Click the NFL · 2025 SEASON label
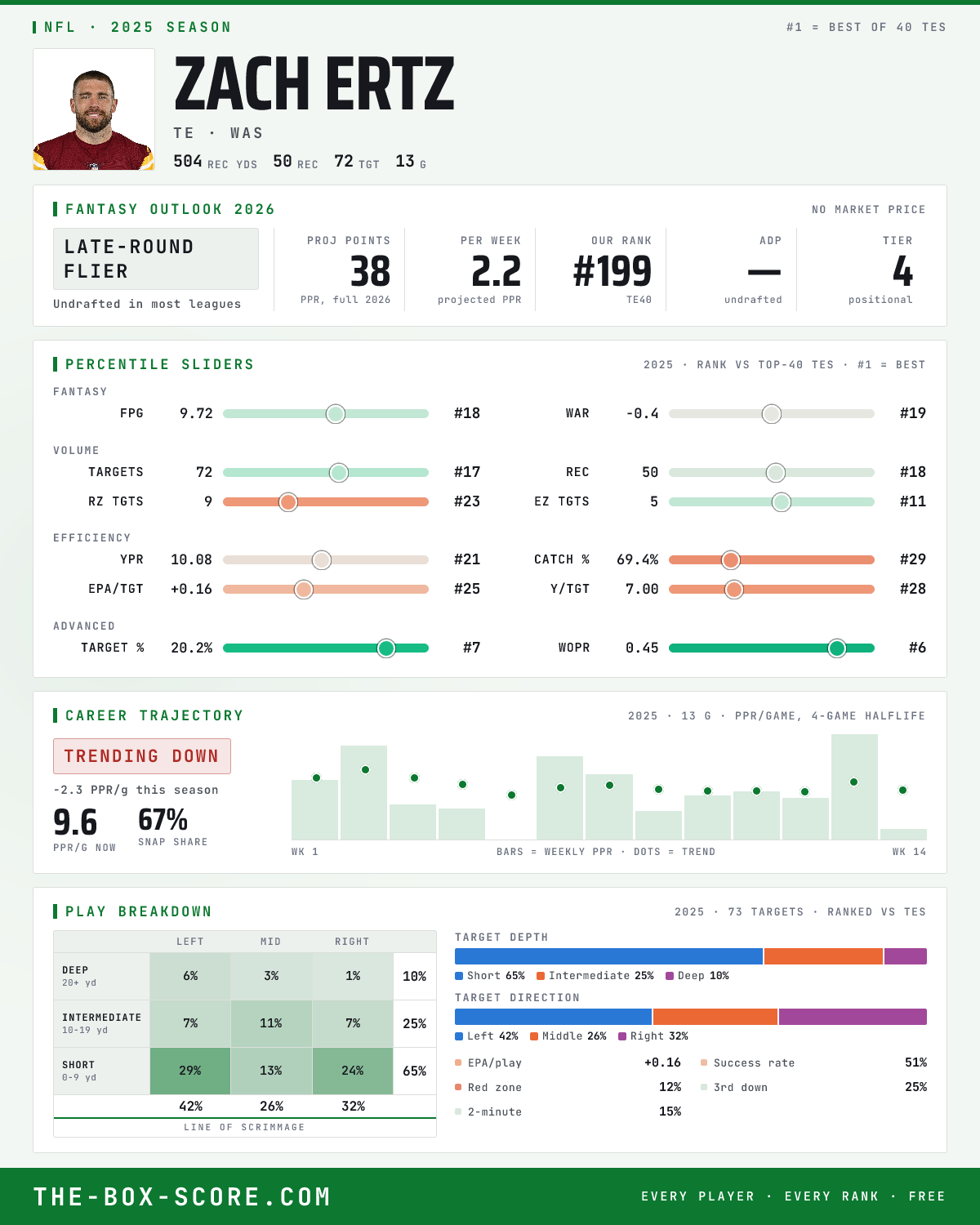Viewport: 980px width, 1225px height. (x=138, y=27)
